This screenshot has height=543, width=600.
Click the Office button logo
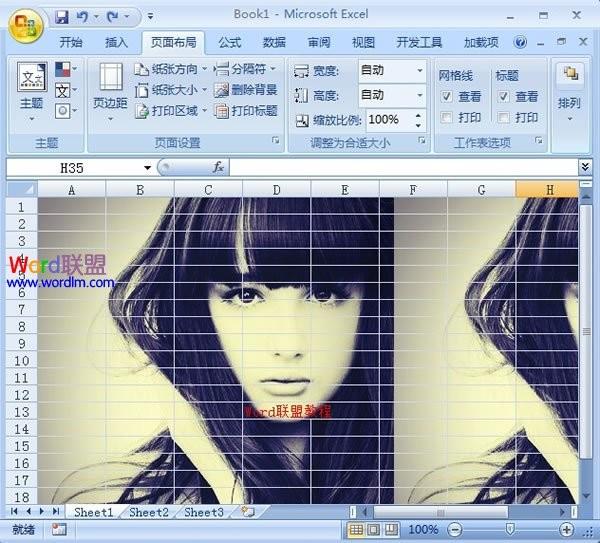(x=25, y=26)
